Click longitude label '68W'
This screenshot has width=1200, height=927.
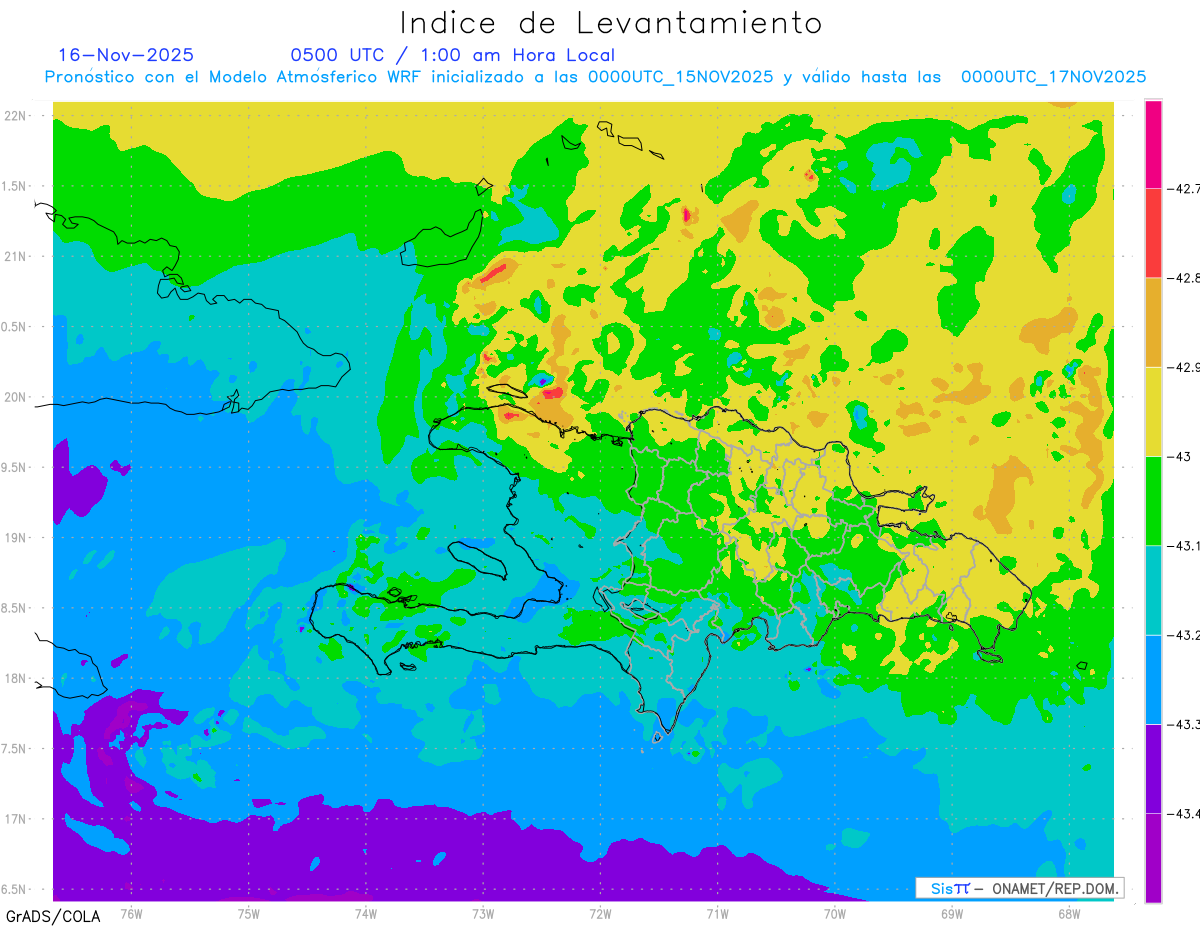(x=1069, y=914)
